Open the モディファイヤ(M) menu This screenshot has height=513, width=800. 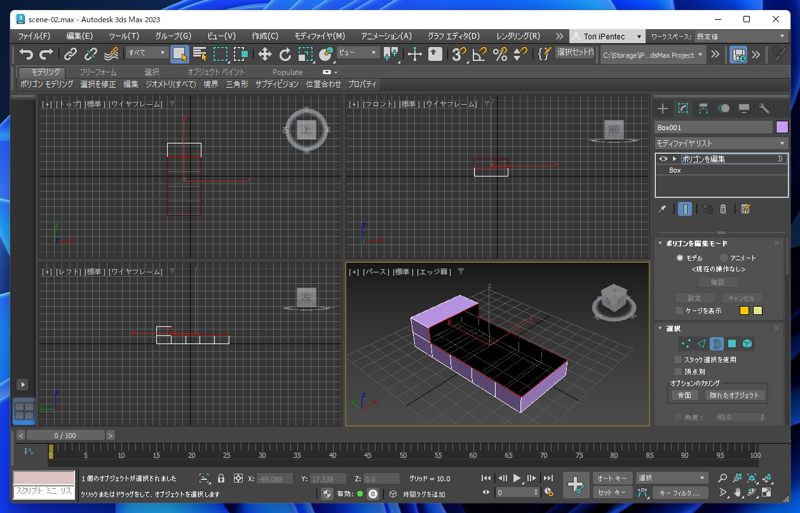319,36
